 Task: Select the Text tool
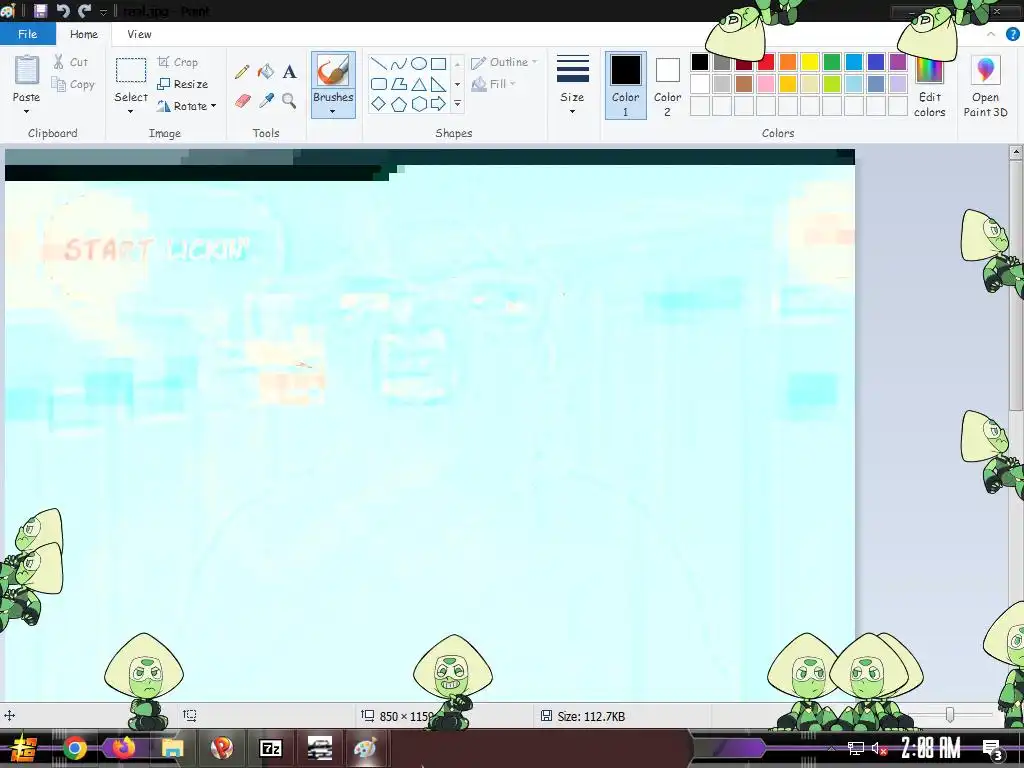pos(289,71)
